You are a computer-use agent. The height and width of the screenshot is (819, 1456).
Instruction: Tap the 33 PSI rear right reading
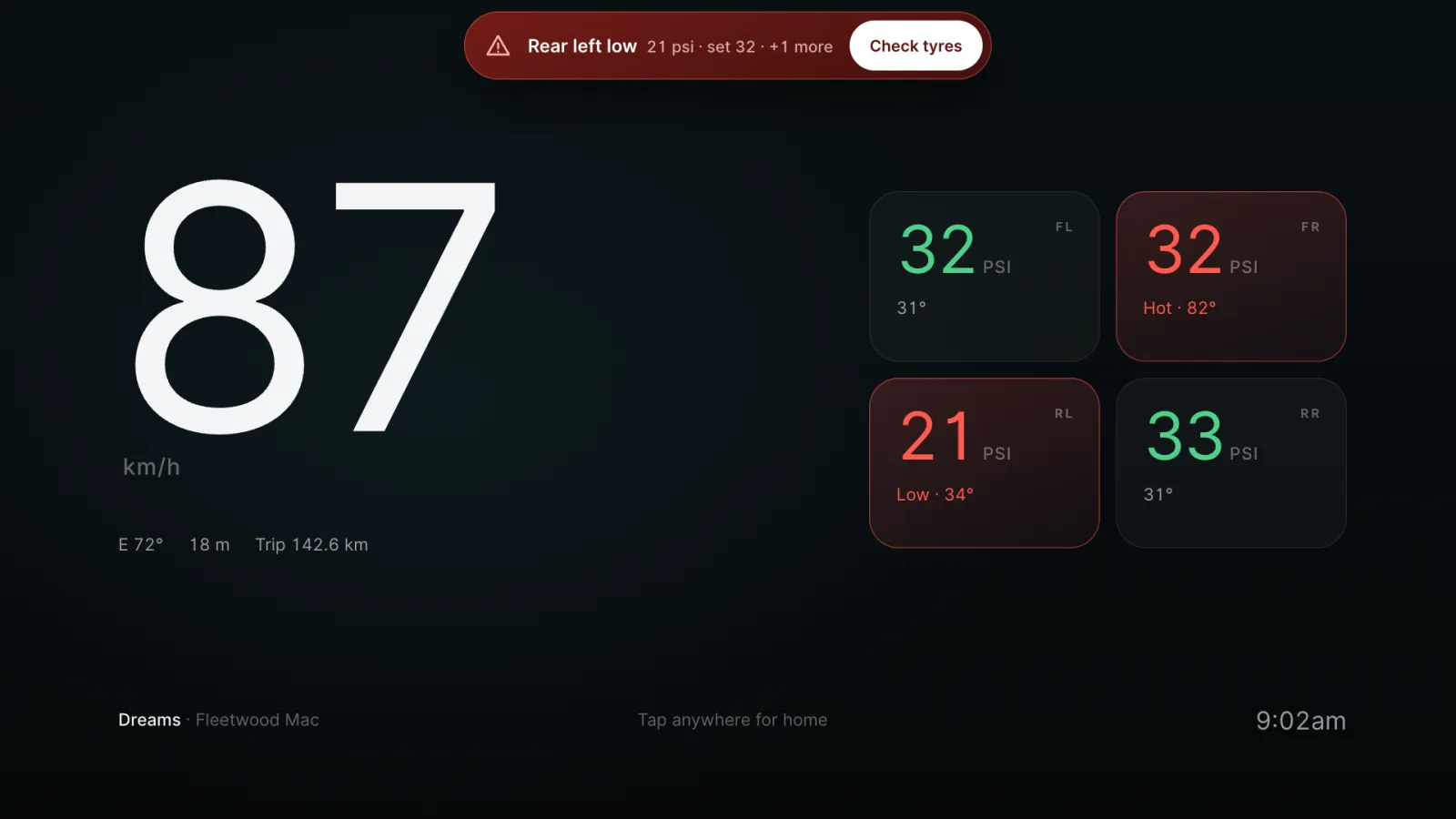(1202, 437)
